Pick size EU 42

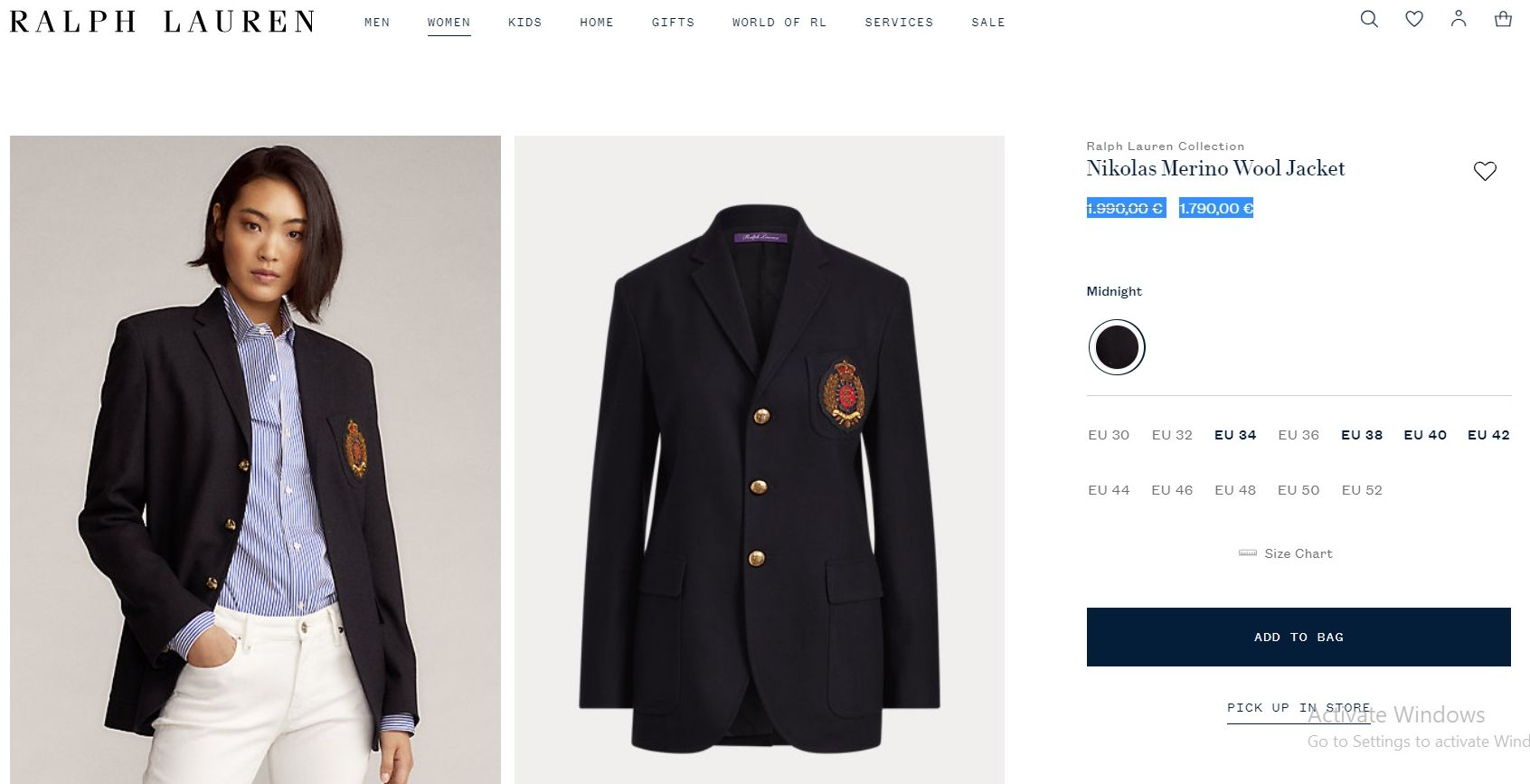pyautogui.click(x=1488, y=435)
